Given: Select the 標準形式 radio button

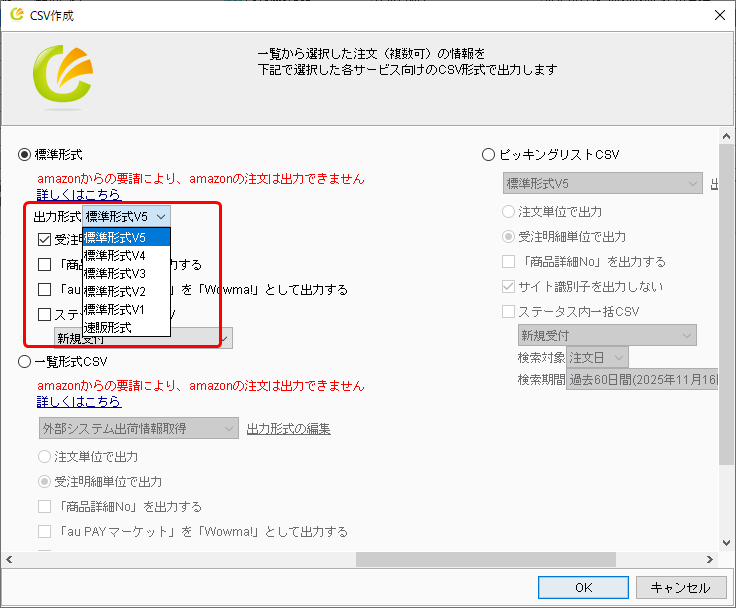Looking at the screenshot, I should tap(25, 155).
